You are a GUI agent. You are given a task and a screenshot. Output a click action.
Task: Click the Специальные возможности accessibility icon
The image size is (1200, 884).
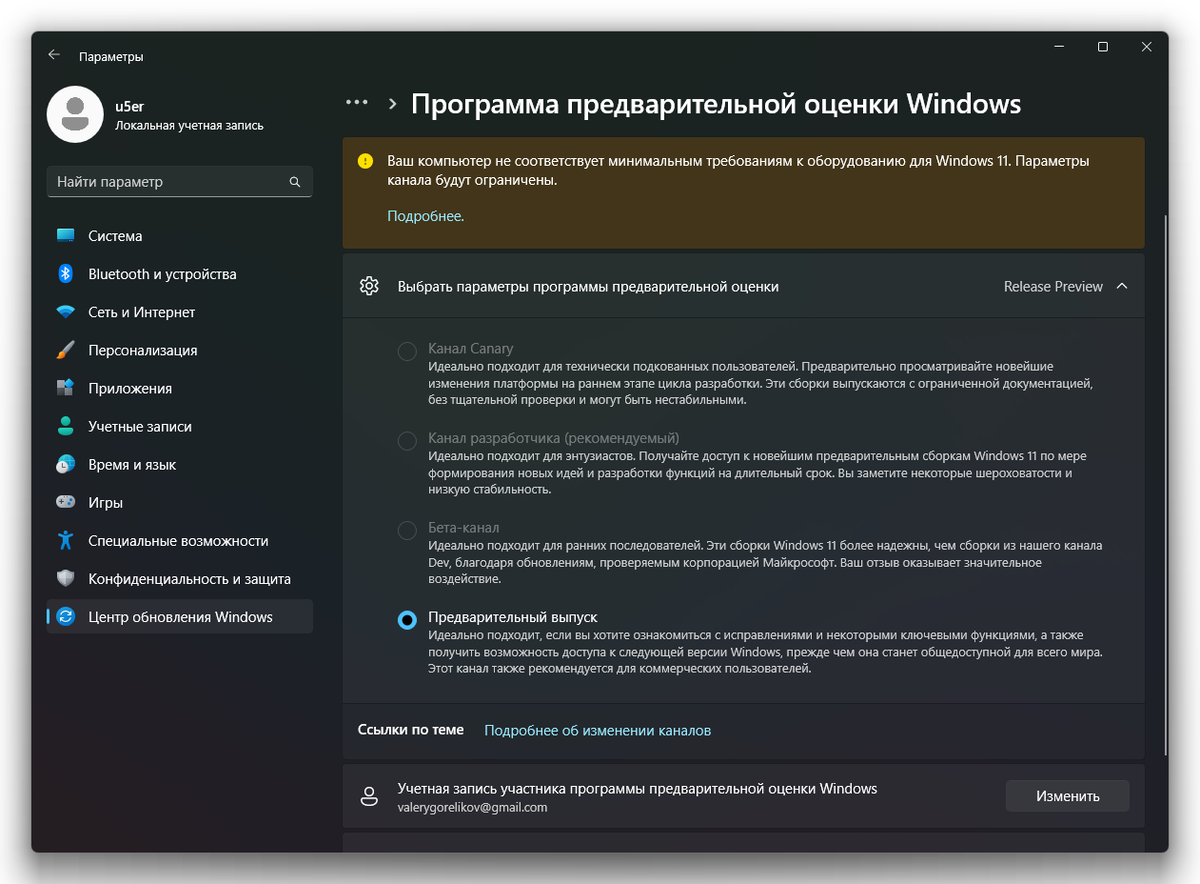tap(66, 540)
